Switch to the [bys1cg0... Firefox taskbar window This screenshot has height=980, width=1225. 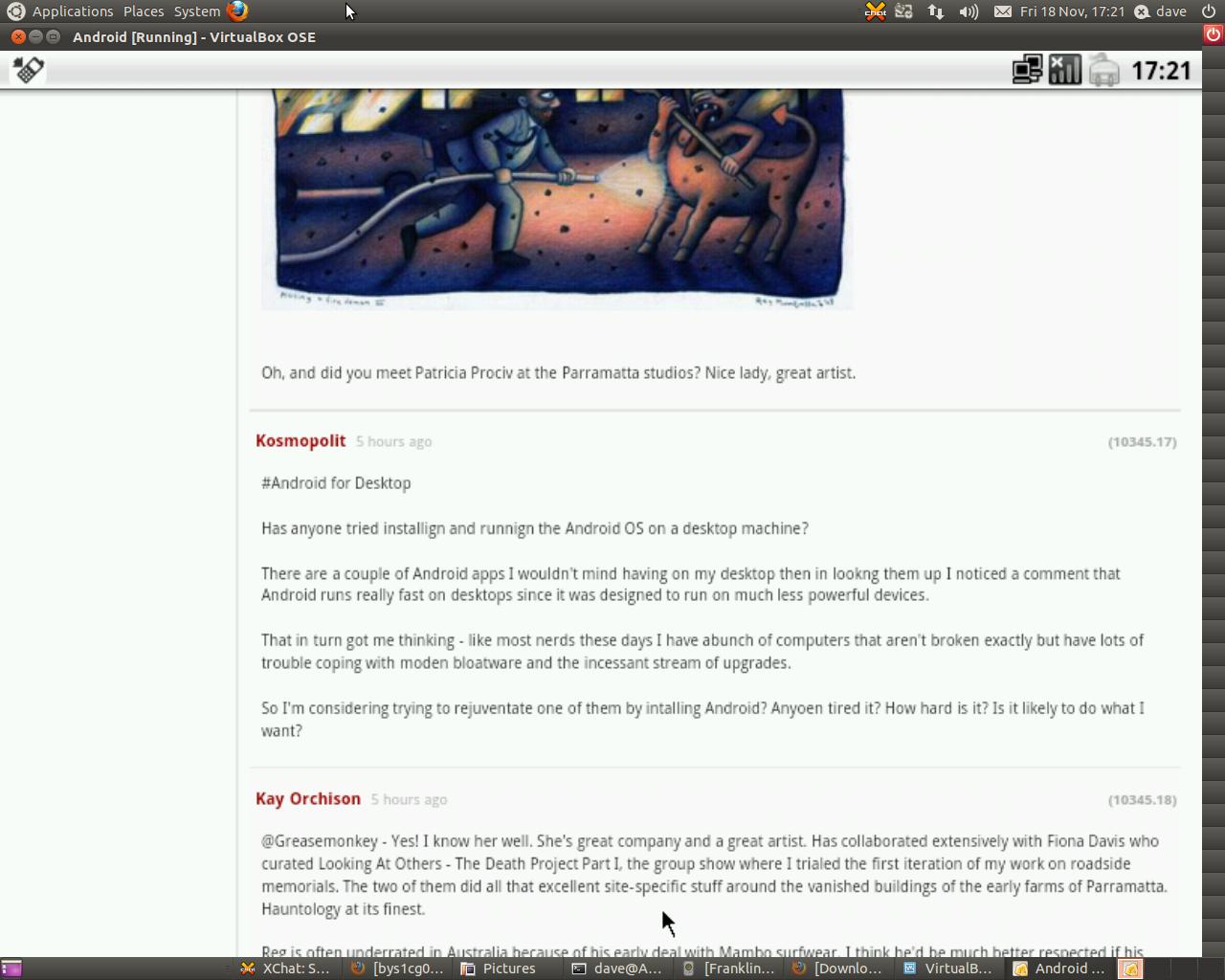[398, 969]
